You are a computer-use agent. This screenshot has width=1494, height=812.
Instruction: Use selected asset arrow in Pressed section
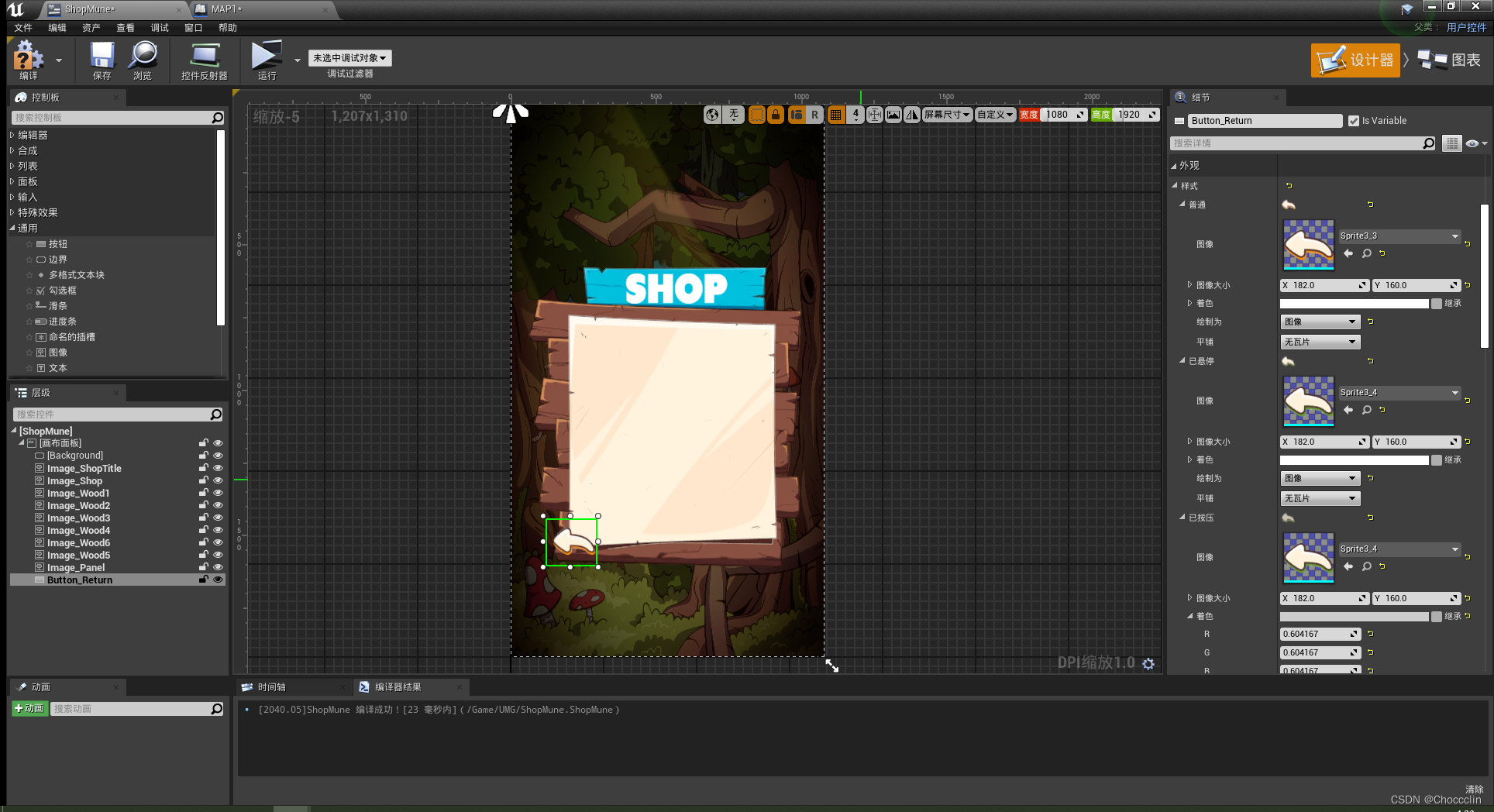coord(1348,566)
